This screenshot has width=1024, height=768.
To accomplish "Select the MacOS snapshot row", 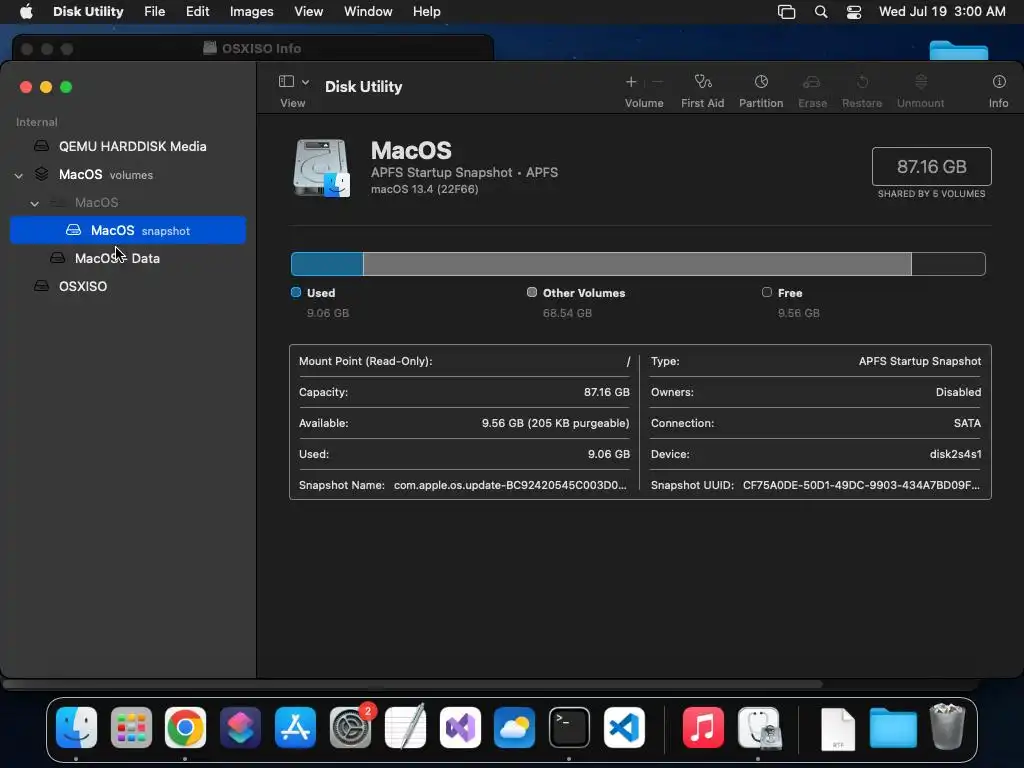I will [128, 230].
